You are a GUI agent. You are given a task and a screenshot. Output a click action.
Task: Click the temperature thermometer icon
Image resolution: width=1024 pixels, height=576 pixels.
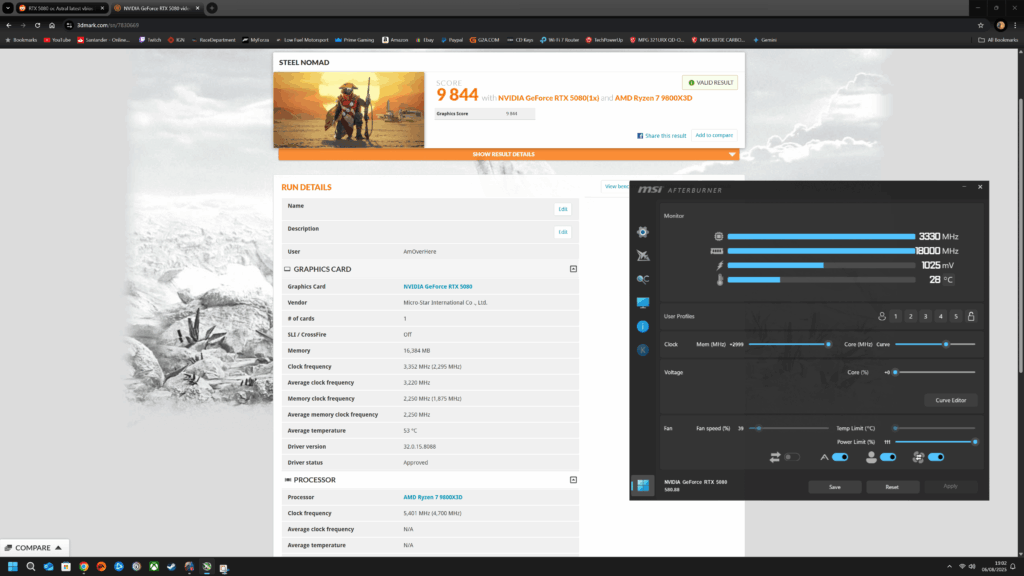[720, 280]
